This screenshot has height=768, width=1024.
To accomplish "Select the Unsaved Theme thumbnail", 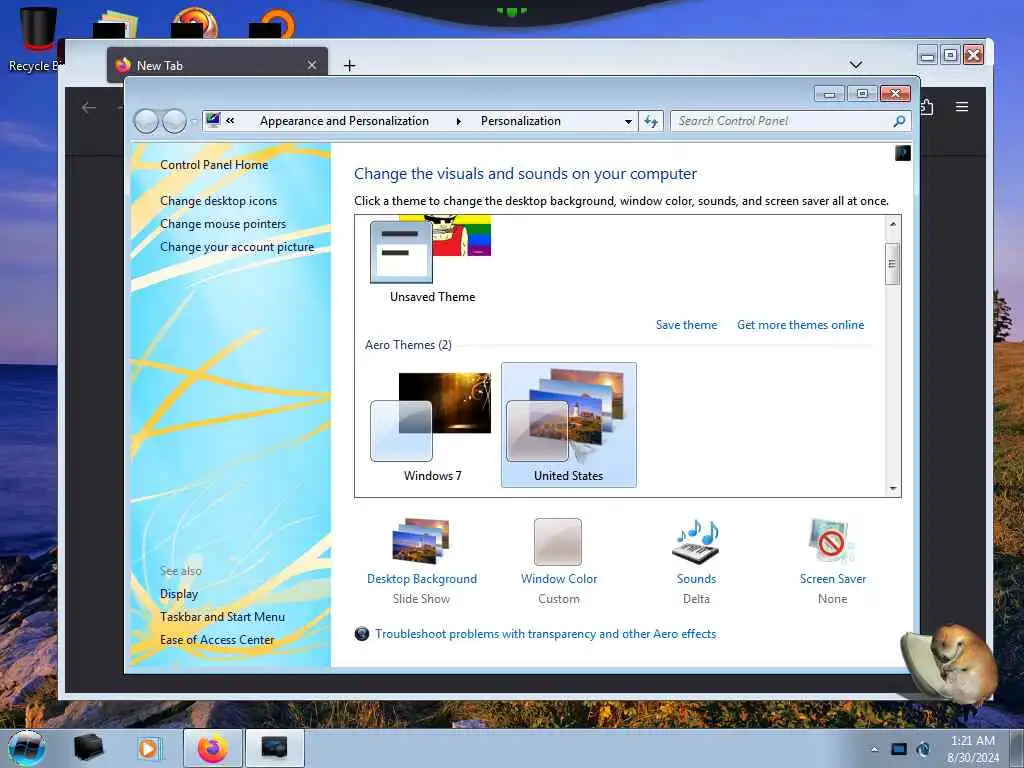I will [x=431, y=259].
